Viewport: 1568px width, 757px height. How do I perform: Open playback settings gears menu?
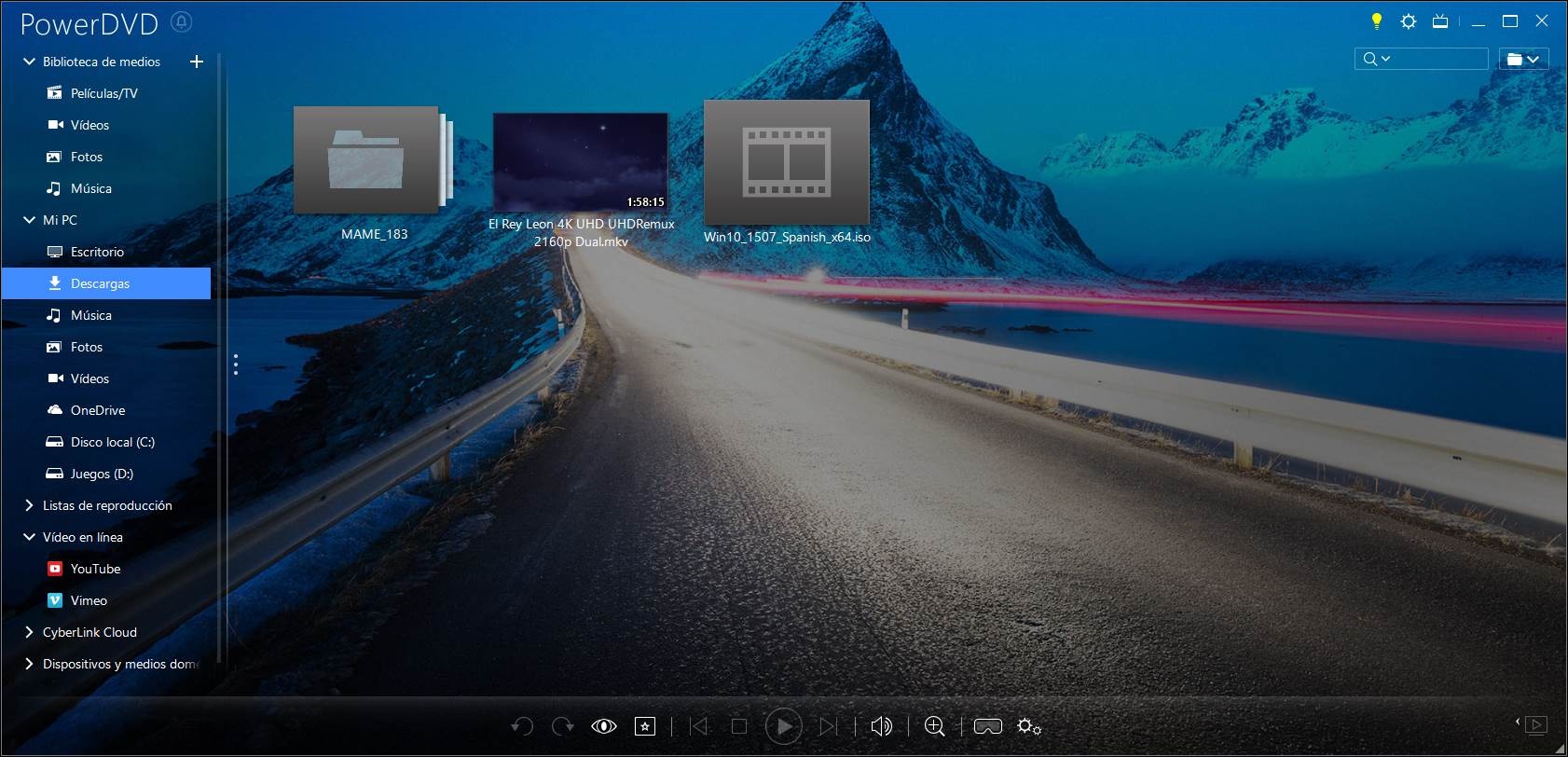(x=1029, y=726)
